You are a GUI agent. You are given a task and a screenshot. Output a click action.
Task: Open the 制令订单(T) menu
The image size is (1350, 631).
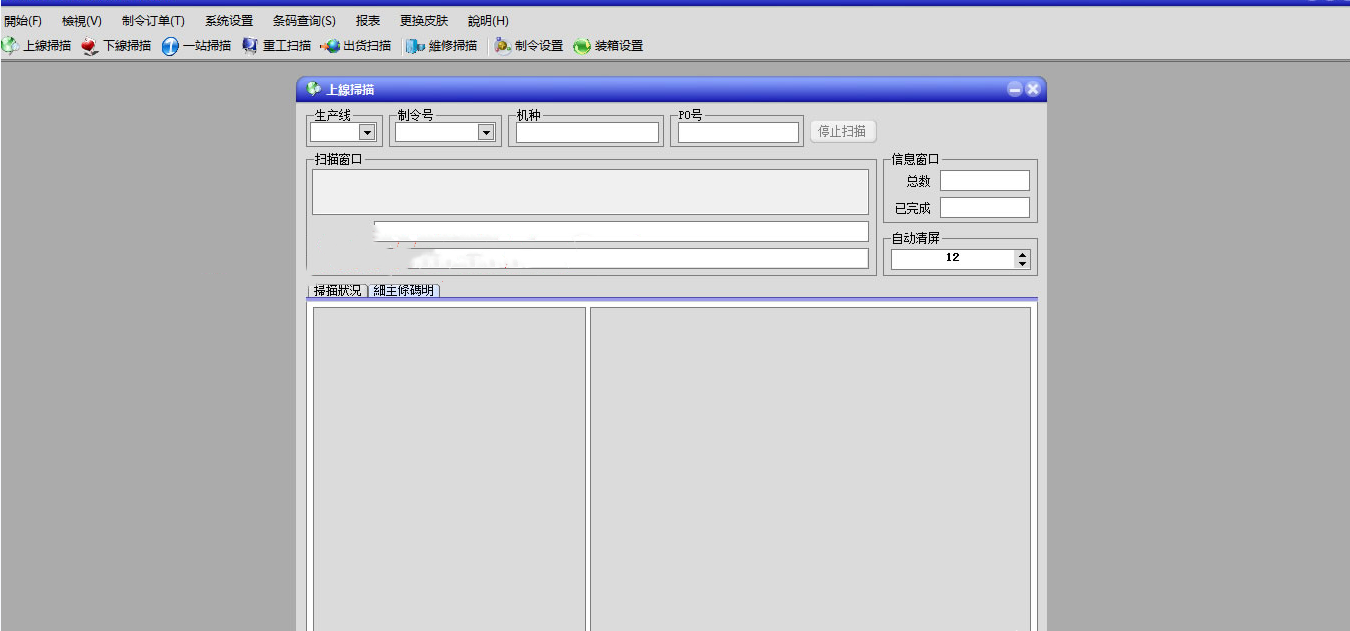coord(153,21)
